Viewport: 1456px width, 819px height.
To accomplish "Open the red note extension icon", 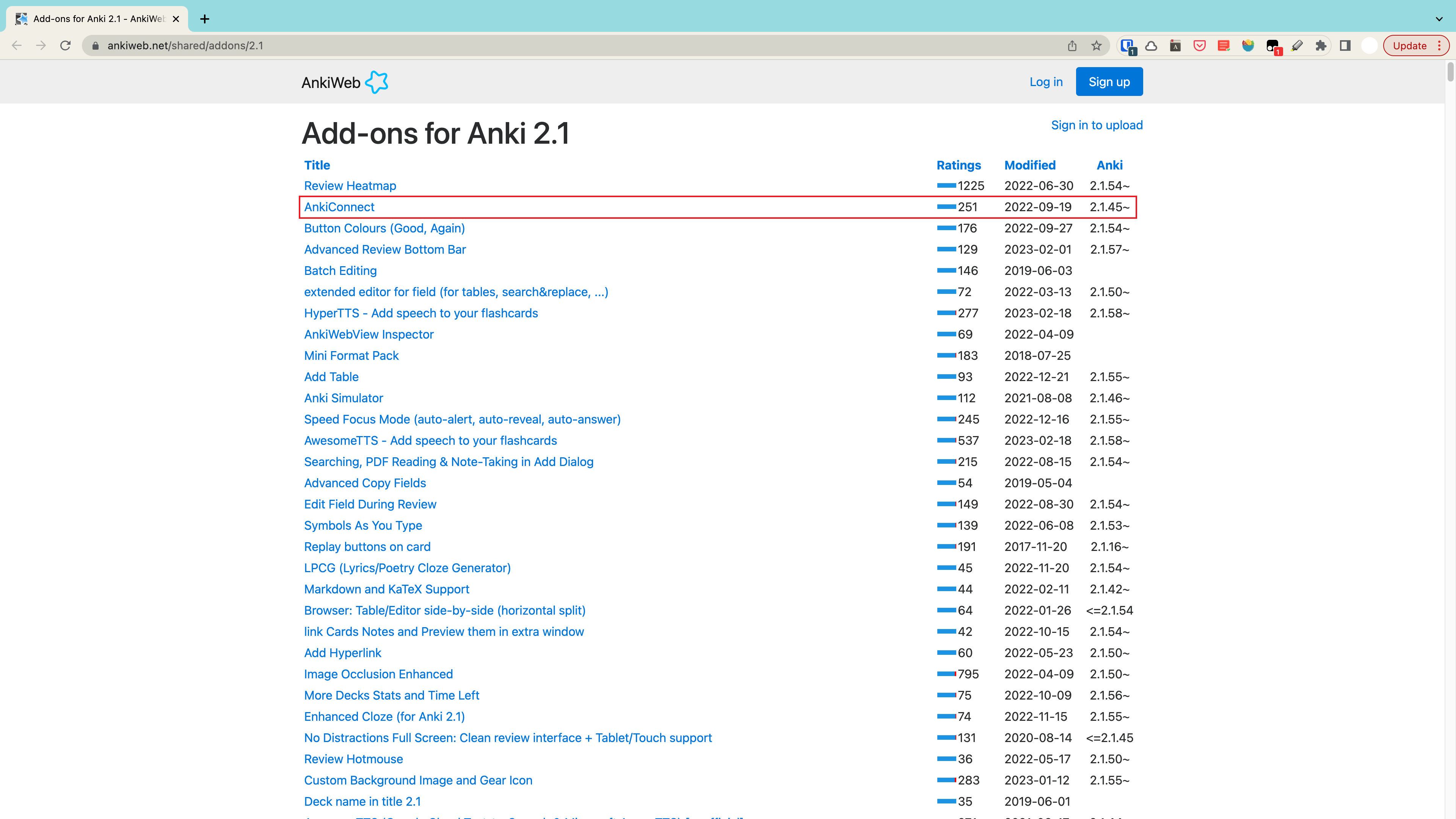I will coord(1224,46).
